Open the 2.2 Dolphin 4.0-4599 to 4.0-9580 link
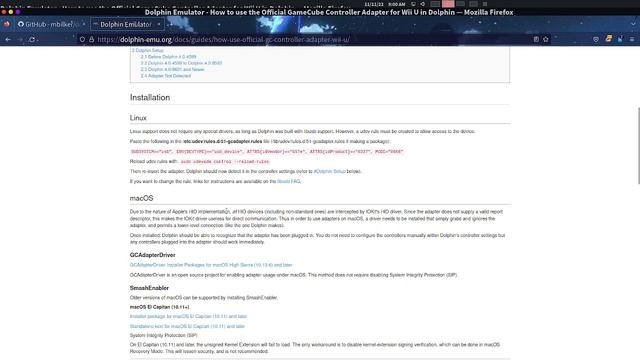640x360 pixels. 181,63
